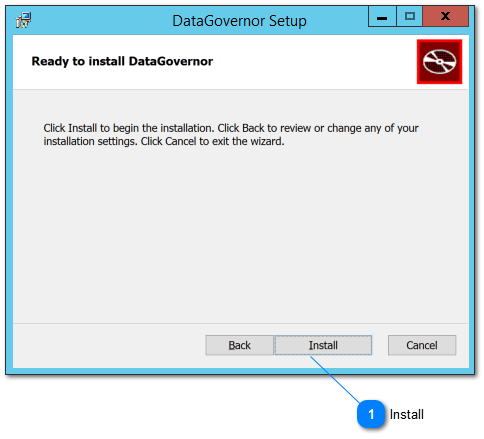Click the 'Click Install to begin' instruction line

point(231,128)
